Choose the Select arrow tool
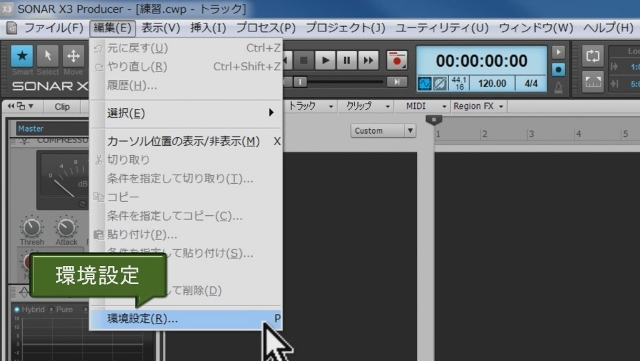The image size is (640, 361). coord(48,56)
